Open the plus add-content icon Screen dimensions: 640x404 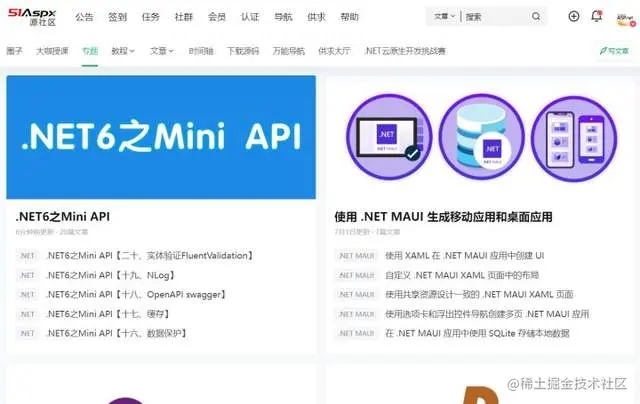573,16
